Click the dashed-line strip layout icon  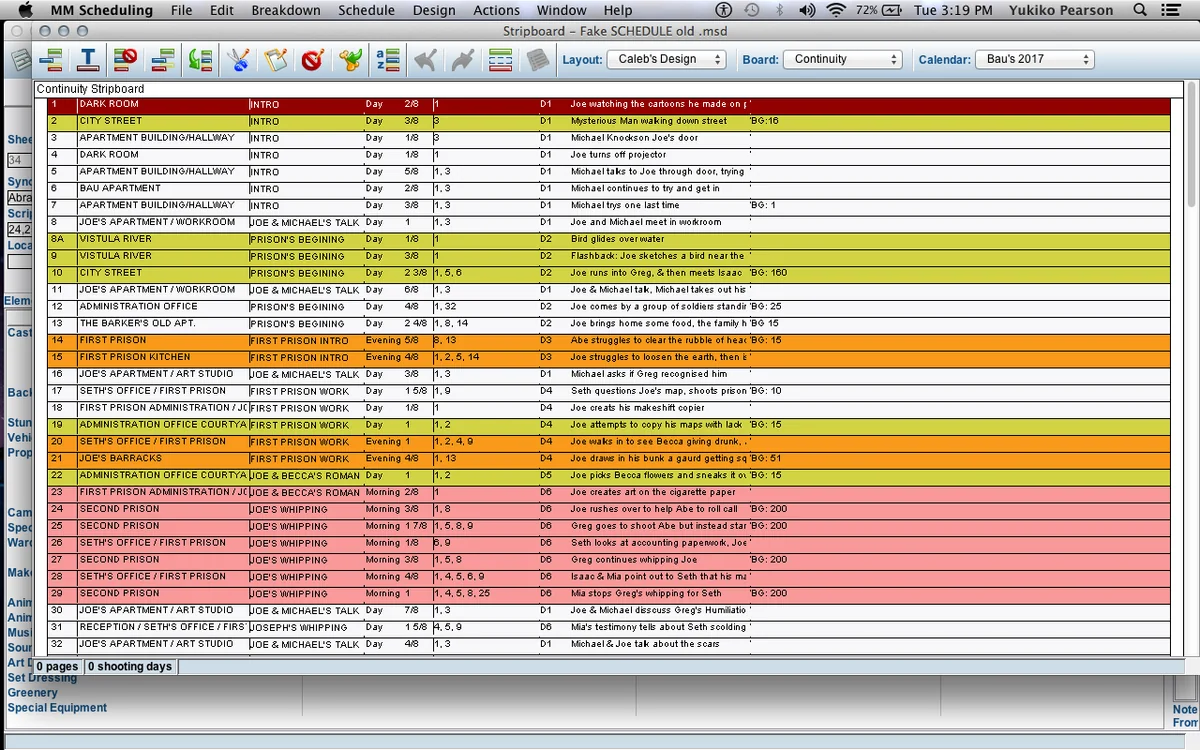click(x=500, y=60)
